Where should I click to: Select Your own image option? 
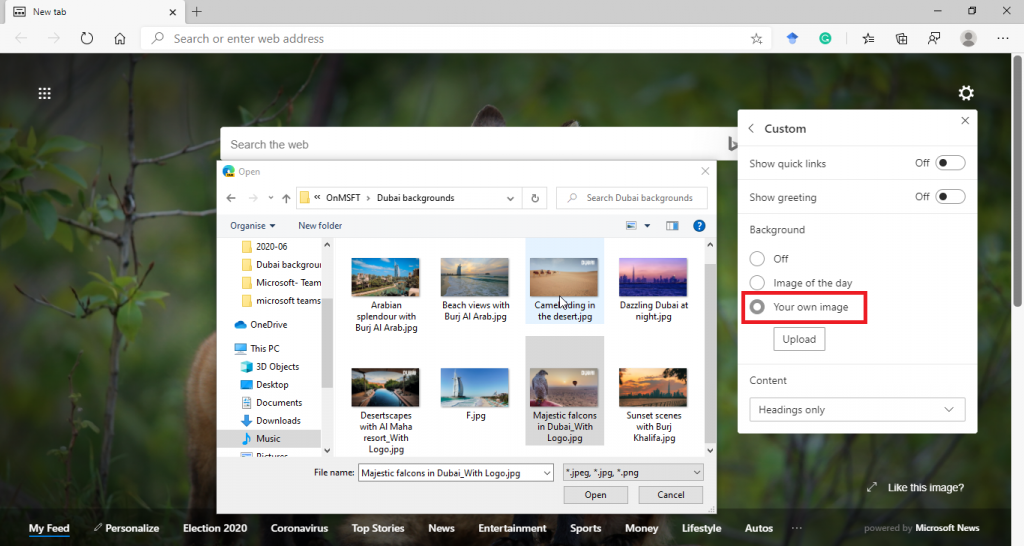[x=757, y=307]
